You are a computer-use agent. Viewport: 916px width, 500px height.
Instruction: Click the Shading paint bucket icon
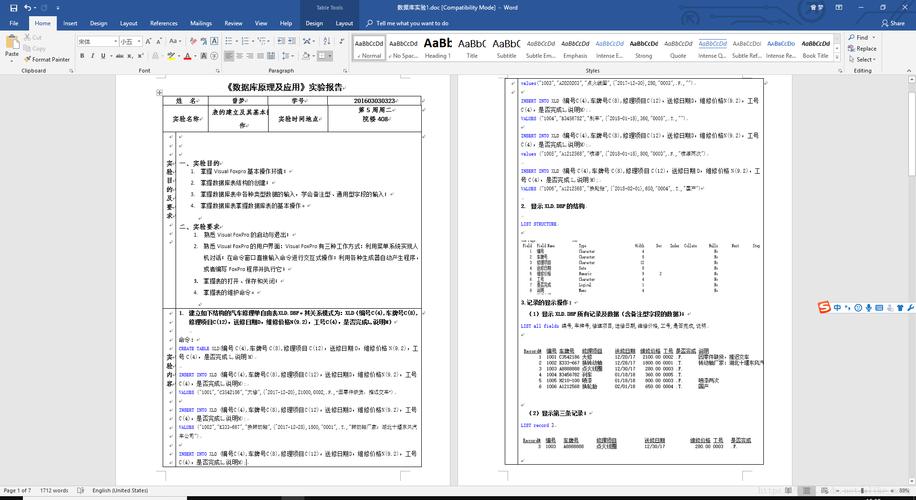pyautogui.click(x=306, y=56)
